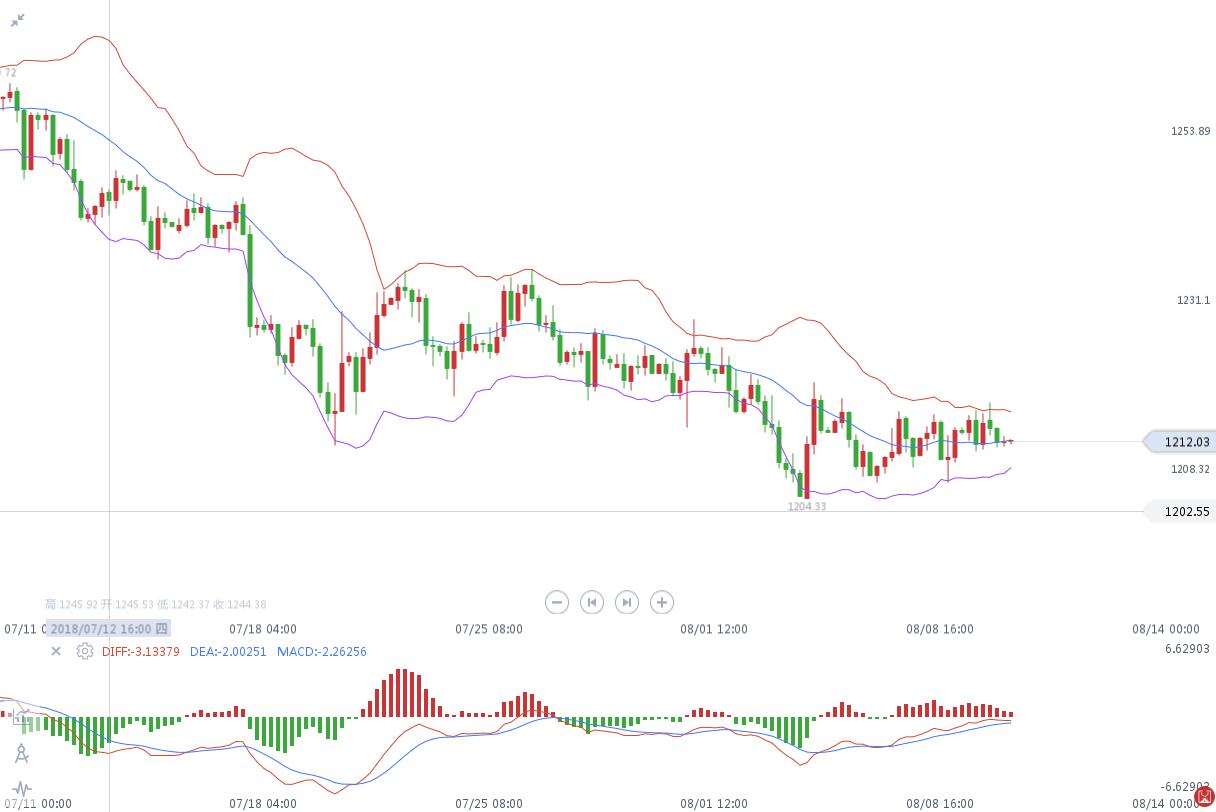Click the red badge icon in the corner
Image resolution: width=1216 pixels, height=812 pixels.
click(x=1204, y=797)
